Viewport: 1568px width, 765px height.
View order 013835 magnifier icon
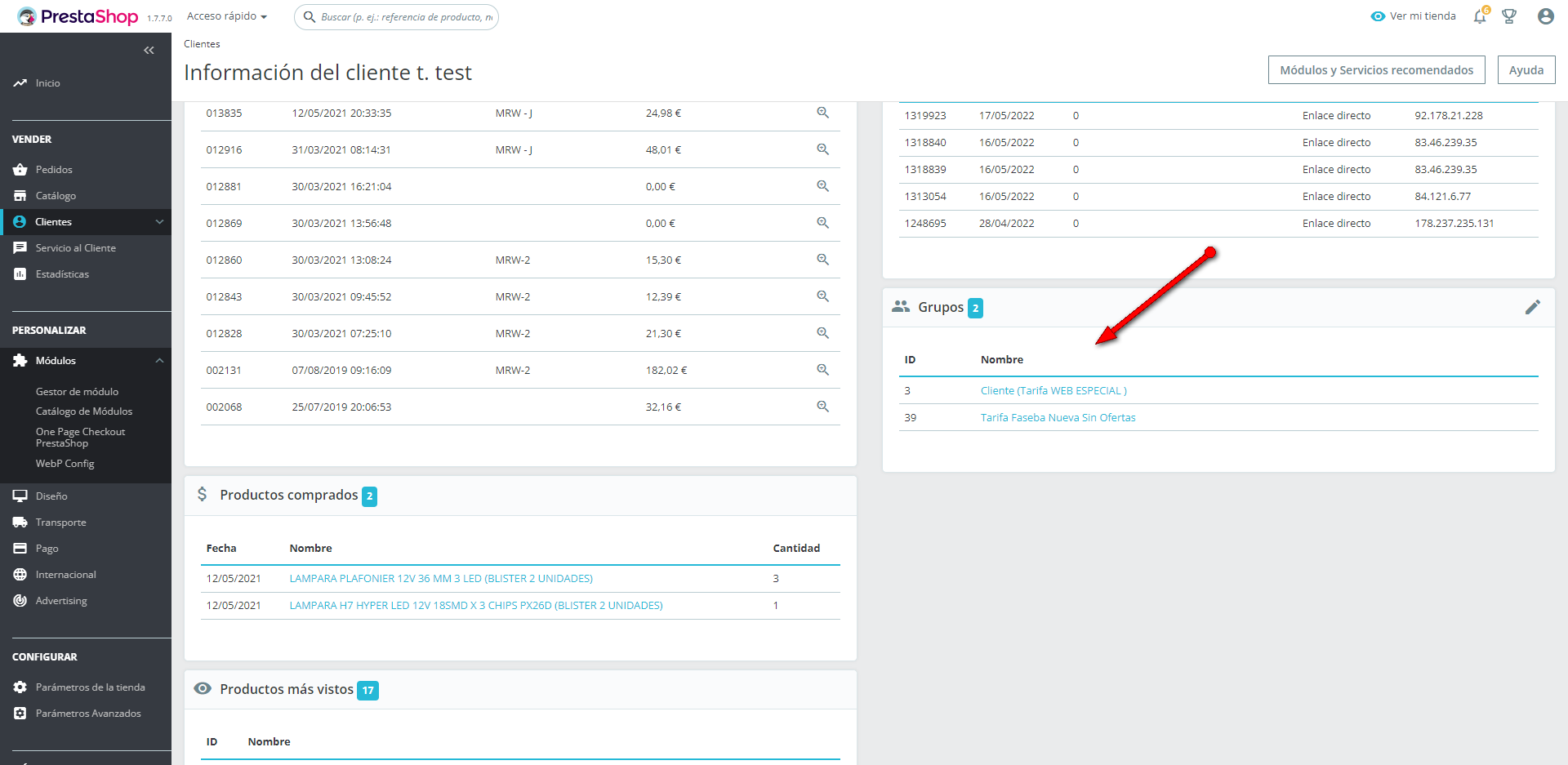[823, 113]
